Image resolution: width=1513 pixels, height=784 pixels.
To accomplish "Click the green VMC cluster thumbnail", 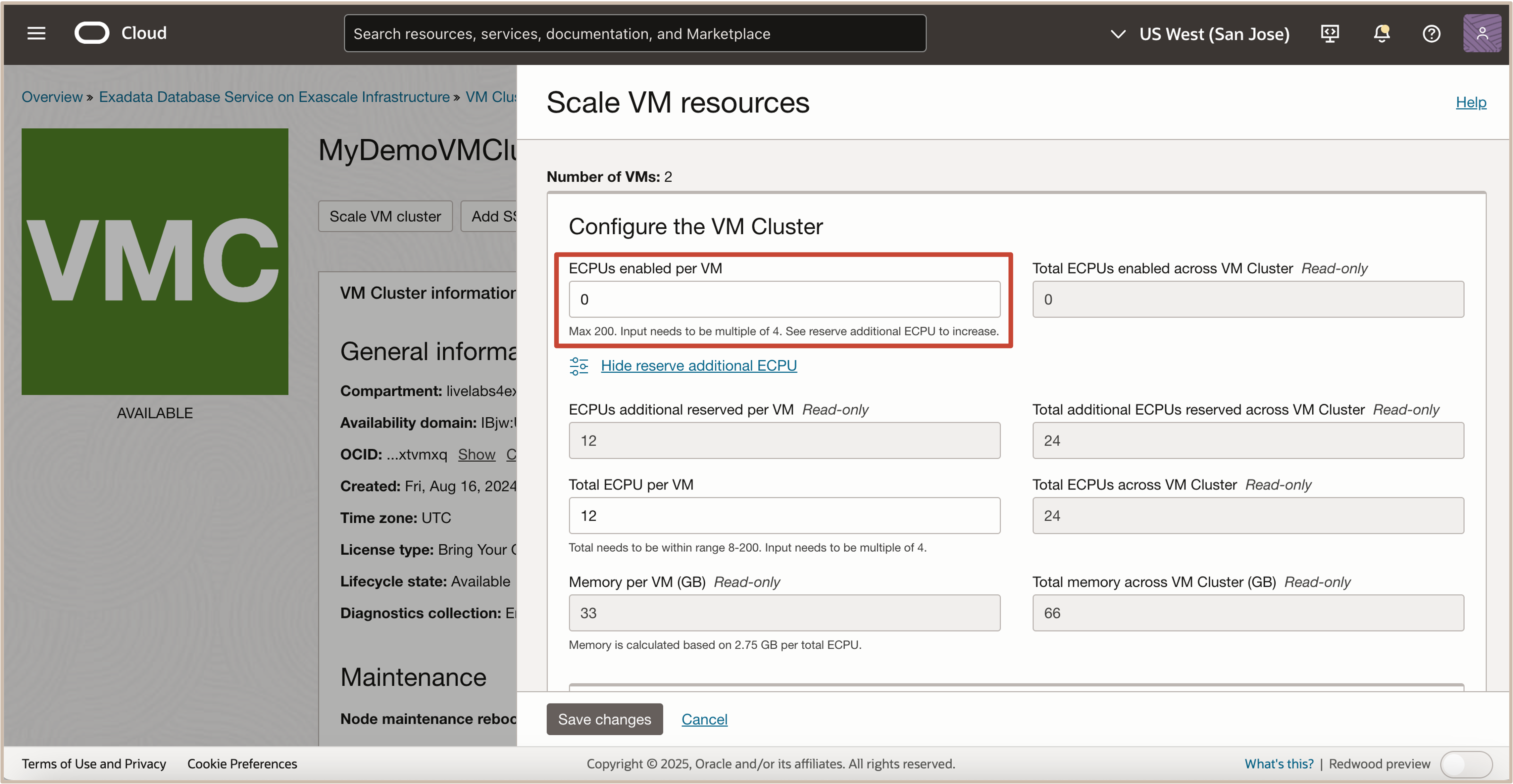I will 154,261.
